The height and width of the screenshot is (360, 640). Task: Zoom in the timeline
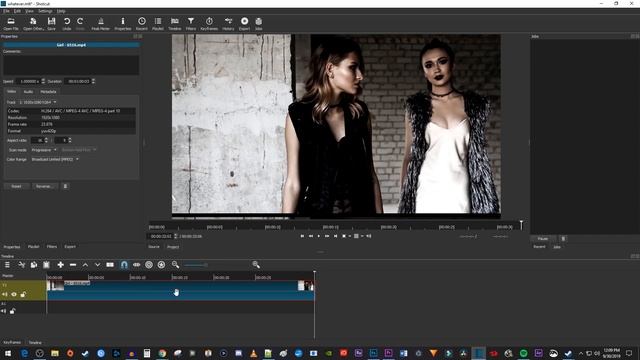(x=256, y=265)
